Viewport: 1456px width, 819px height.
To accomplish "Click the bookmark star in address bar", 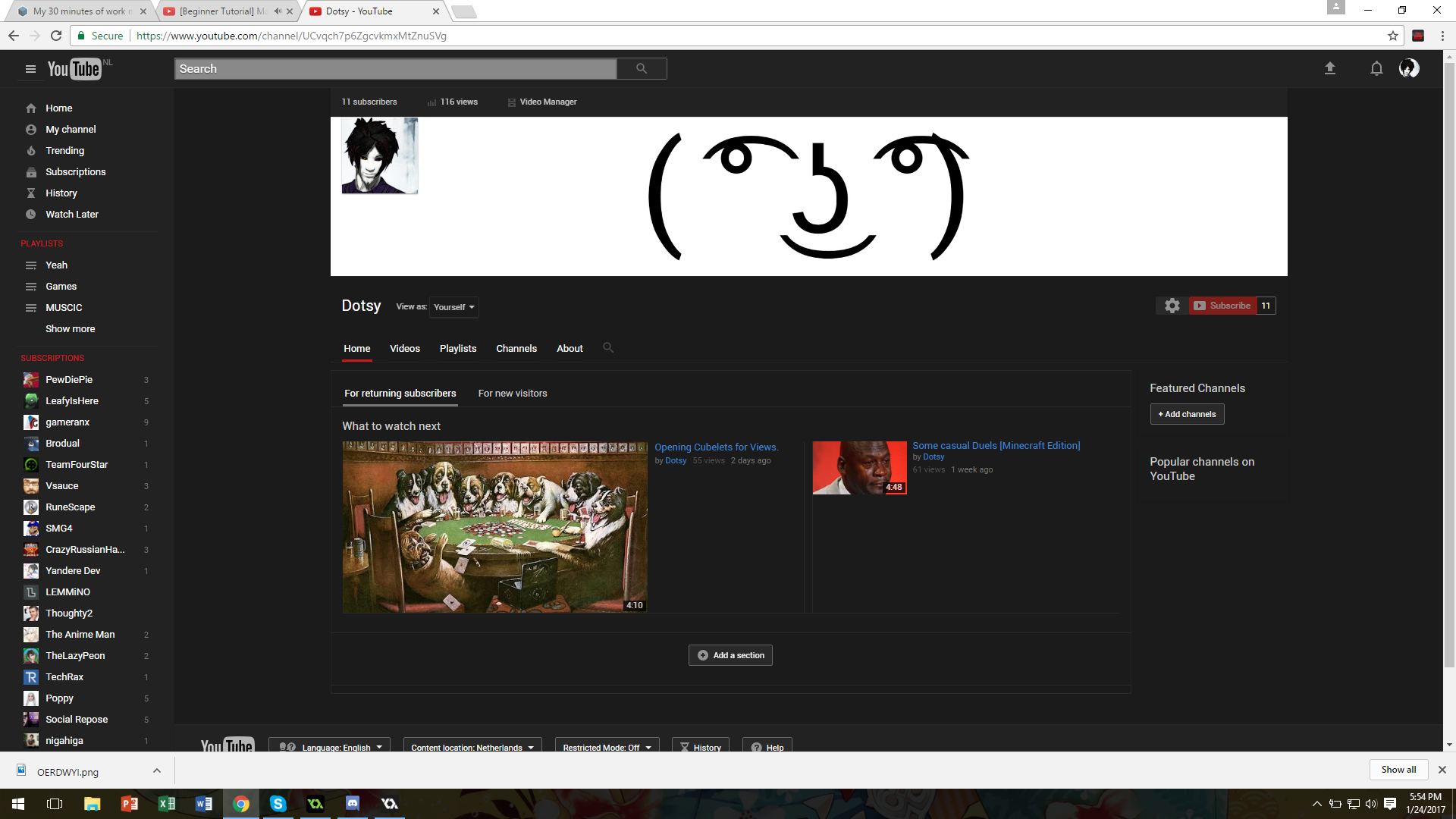I will [x=1393, y=36].
